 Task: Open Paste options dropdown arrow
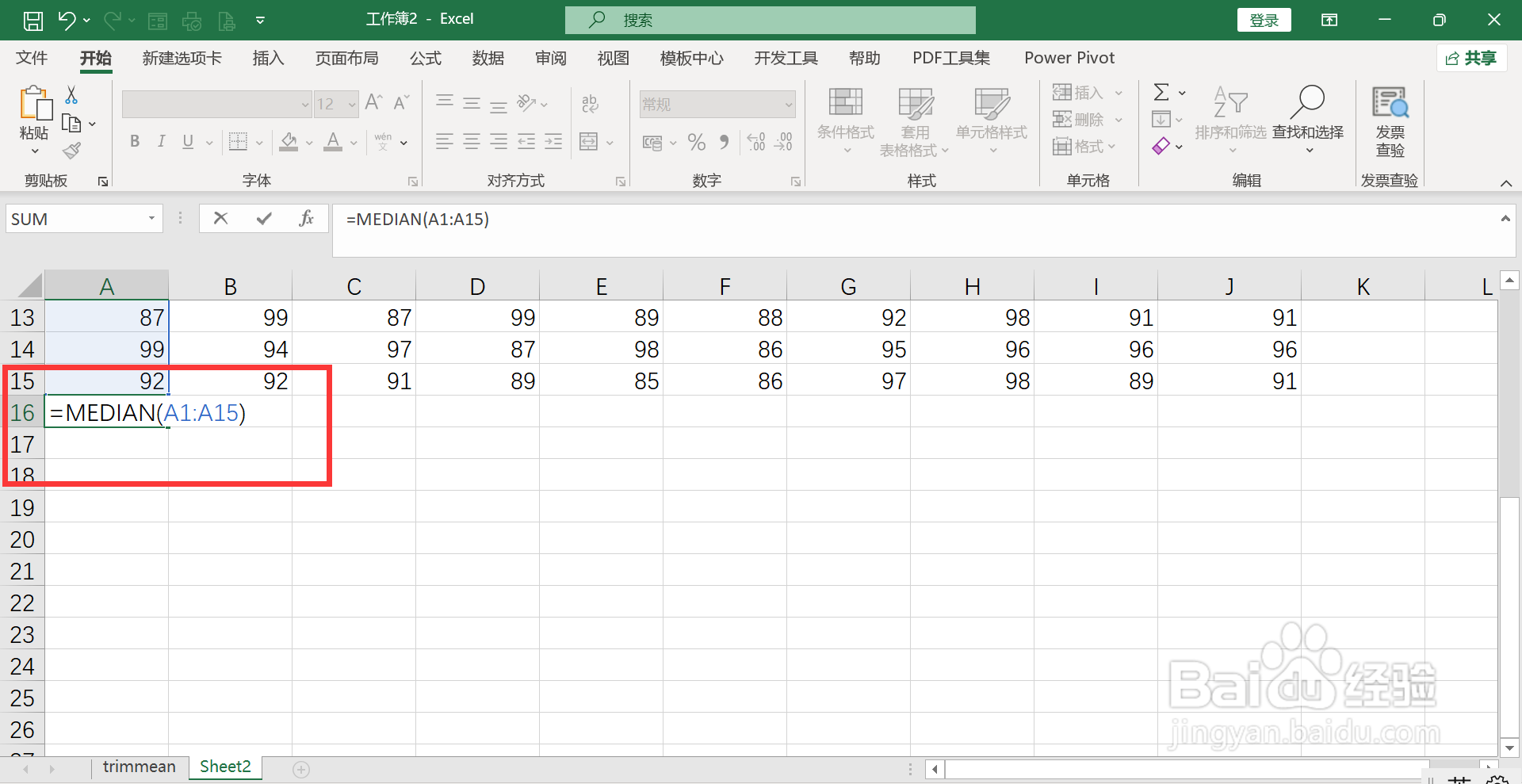[x=35, y=151]
